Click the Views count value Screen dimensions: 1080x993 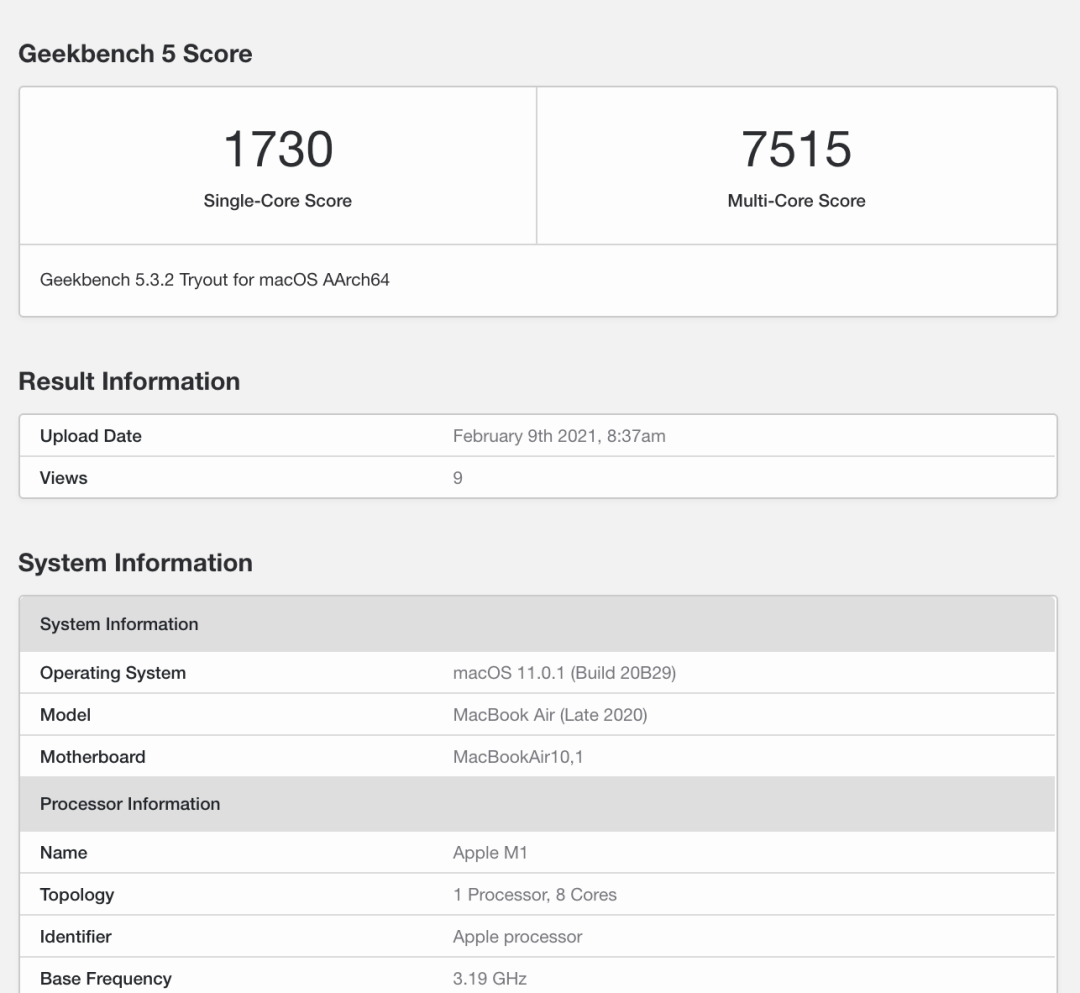[x=458, y=478]
